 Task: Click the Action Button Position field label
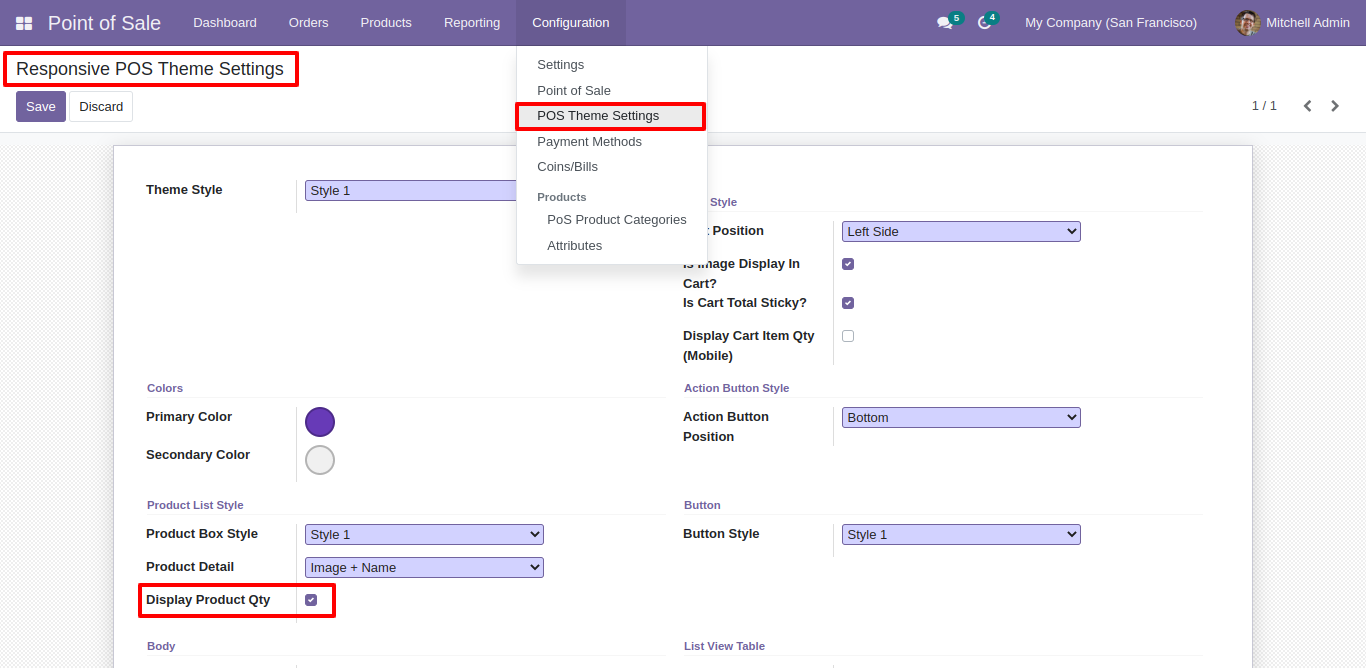(x=726, y=427)
